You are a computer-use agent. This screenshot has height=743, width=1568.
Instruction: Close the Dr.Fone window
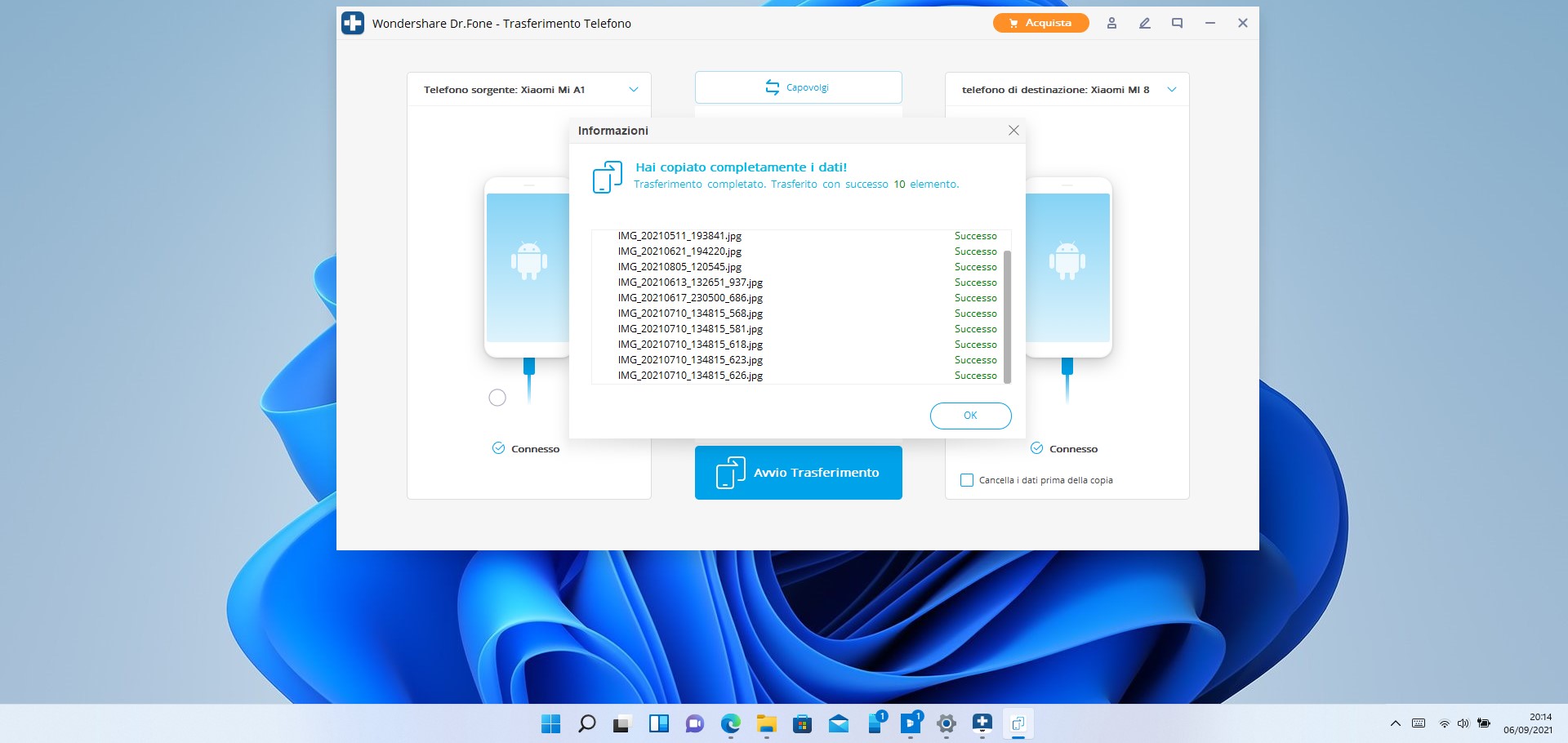(x=1243, y=23)
